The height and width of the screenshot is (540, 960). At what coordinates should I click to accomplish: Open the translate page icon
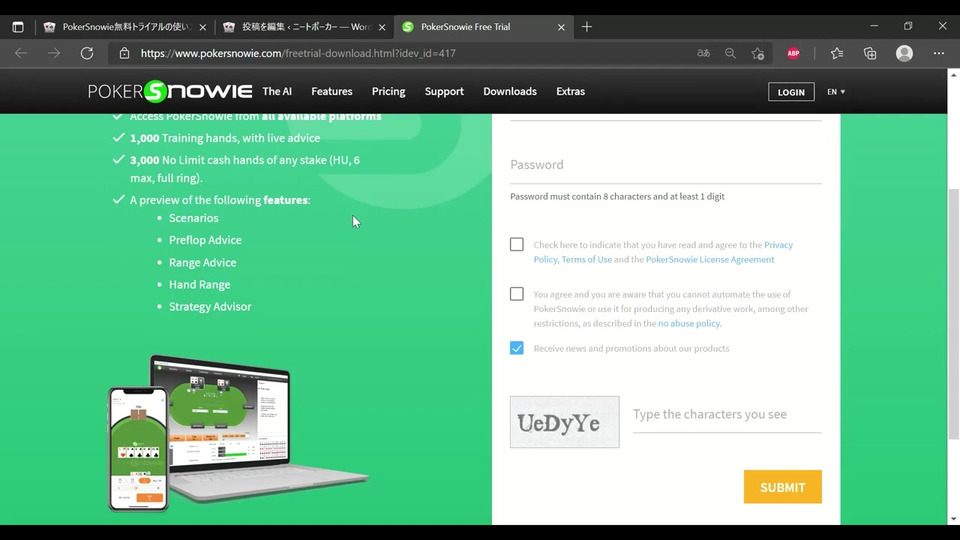pyautogui.click(x=703, y=53)
